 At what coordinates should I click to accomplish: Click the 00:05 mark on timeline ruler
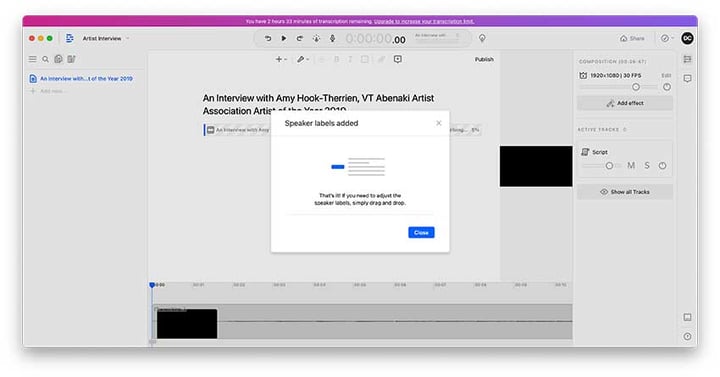[360, 285]
